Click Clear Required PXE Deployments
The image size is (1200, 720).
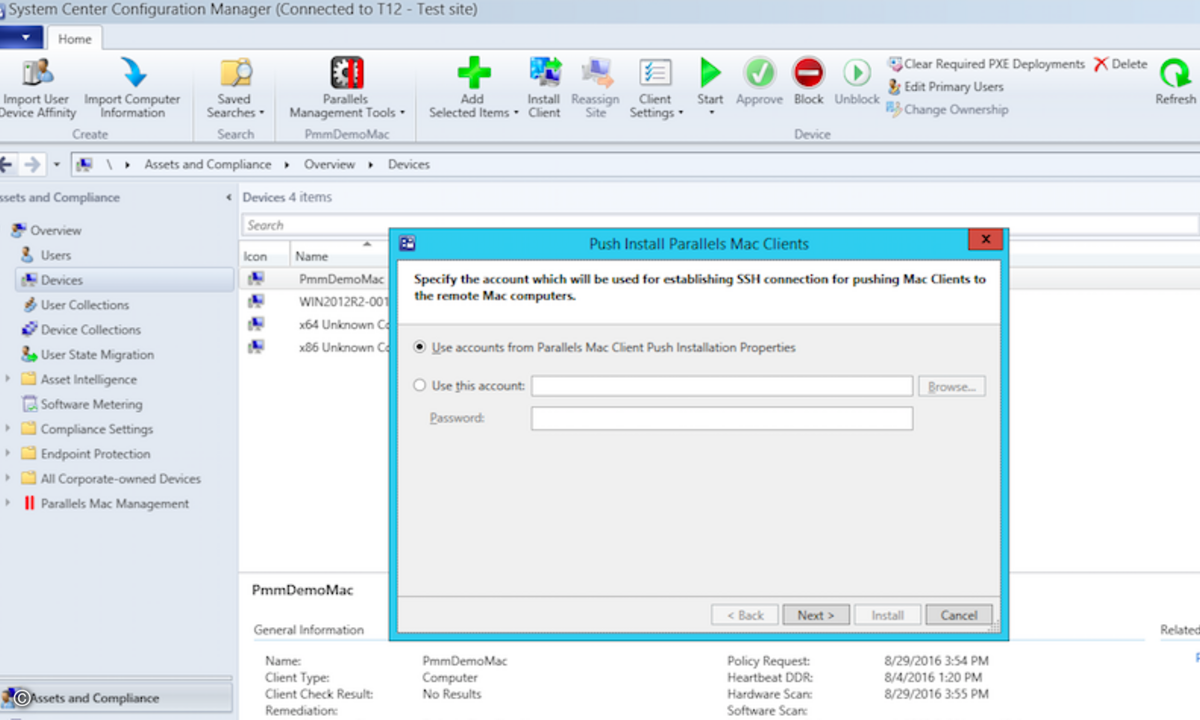(x=985, y=64)
